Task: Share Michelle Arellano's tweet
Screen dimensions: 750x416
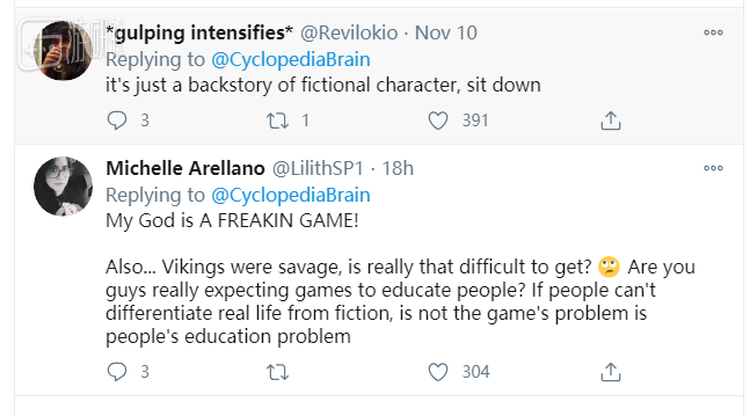Action: click(610, 372)
